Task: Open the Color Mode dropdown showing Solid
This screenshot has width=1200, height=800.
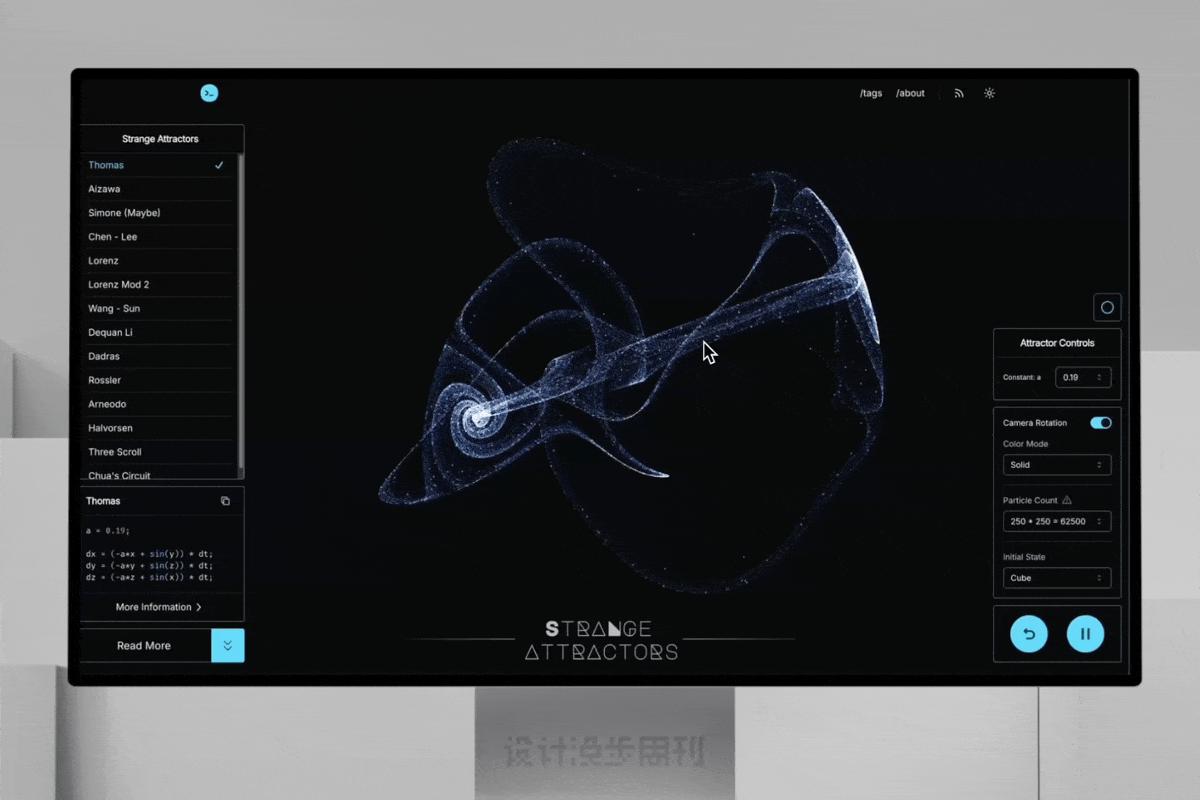Action: pos(1056,465)
